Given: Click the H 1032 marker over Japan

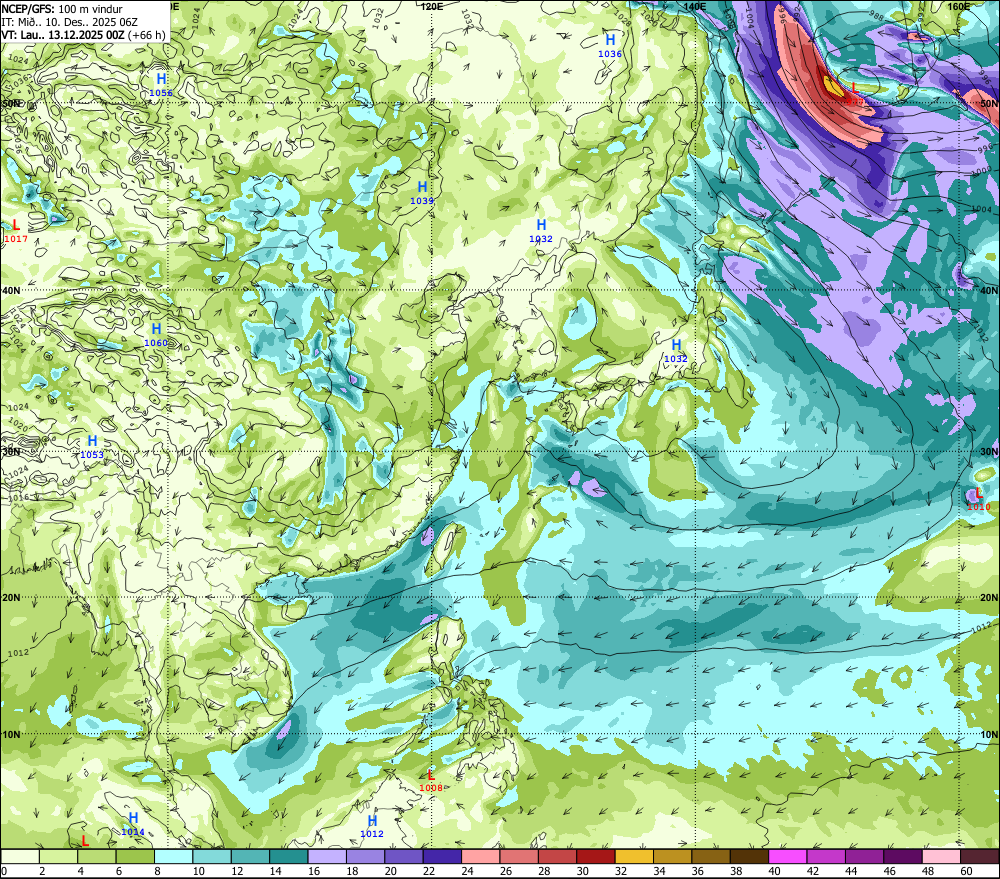Looking at the screenshot, I should click(676, 351).
